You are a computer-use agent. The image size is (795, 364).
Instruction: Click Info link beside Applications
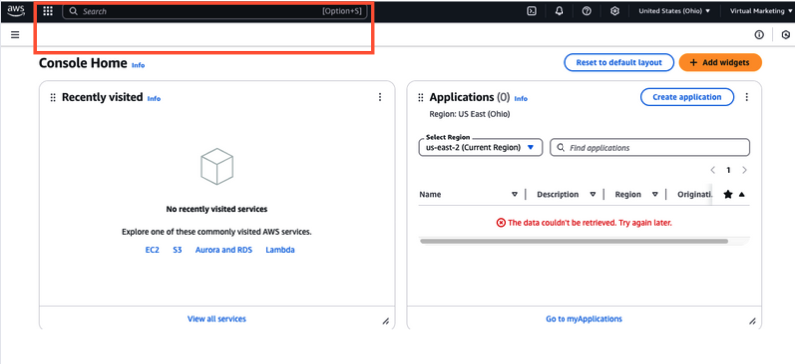(x=521, y=99)
